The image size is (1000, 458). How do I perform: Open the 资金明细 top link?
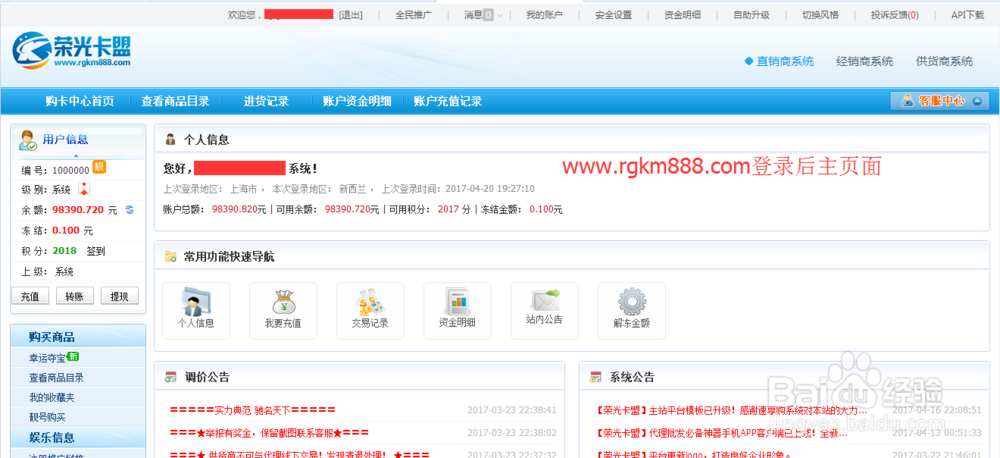pos(682,15)
